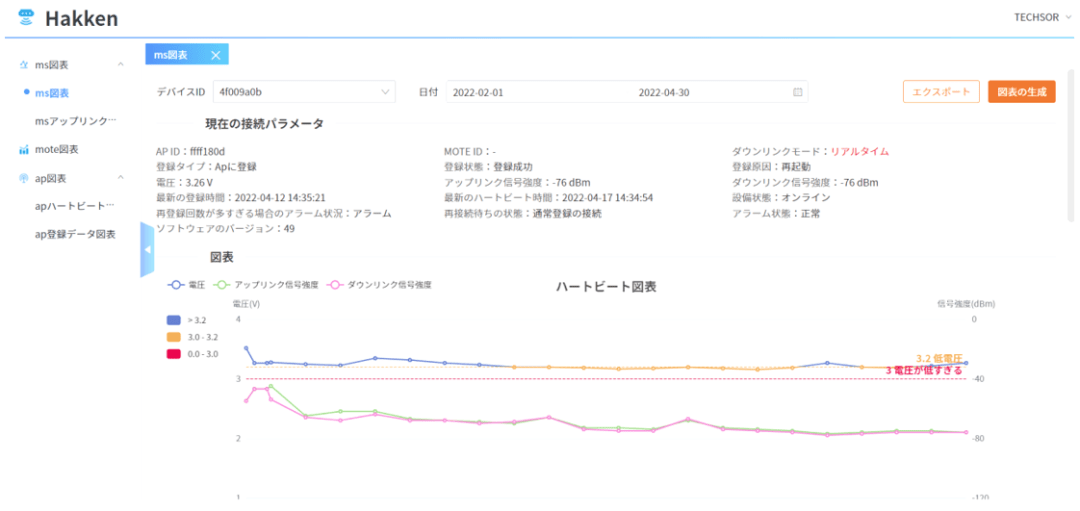The image size is (1080, 511).
Task: Click the Hakken logo icon
Action: point(26,17)
